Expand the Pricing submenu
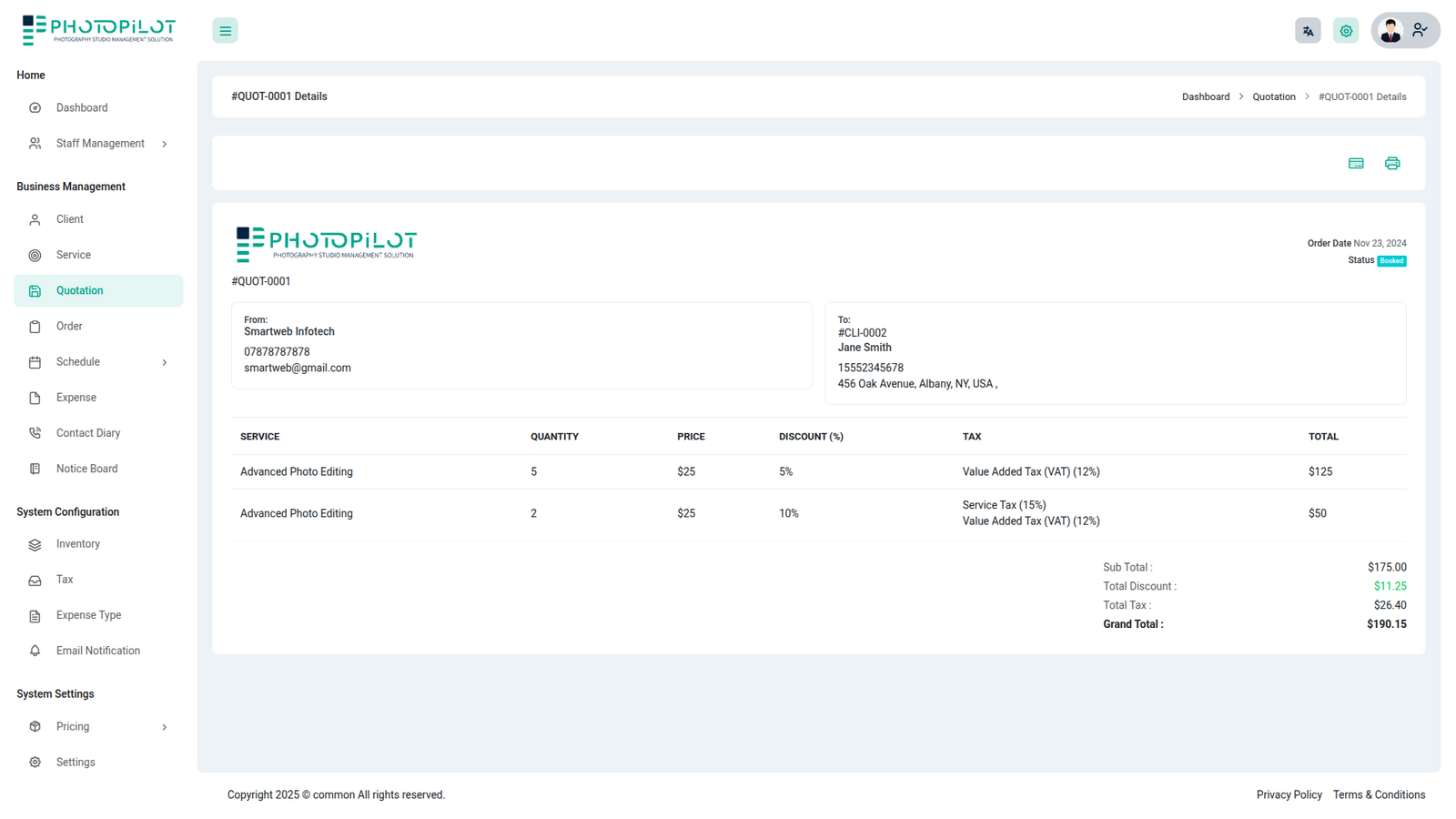1456x819 pixels. 164,727
